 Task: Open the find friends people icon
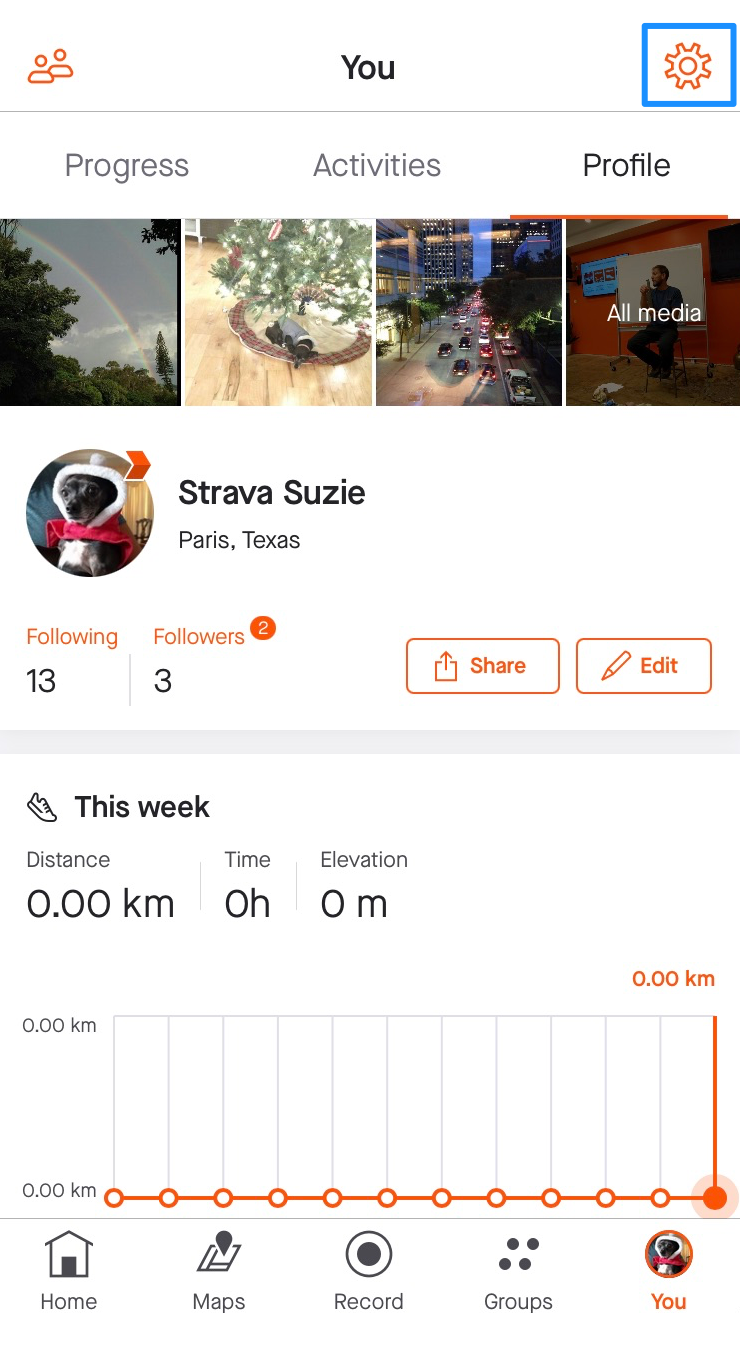point(50,66)
